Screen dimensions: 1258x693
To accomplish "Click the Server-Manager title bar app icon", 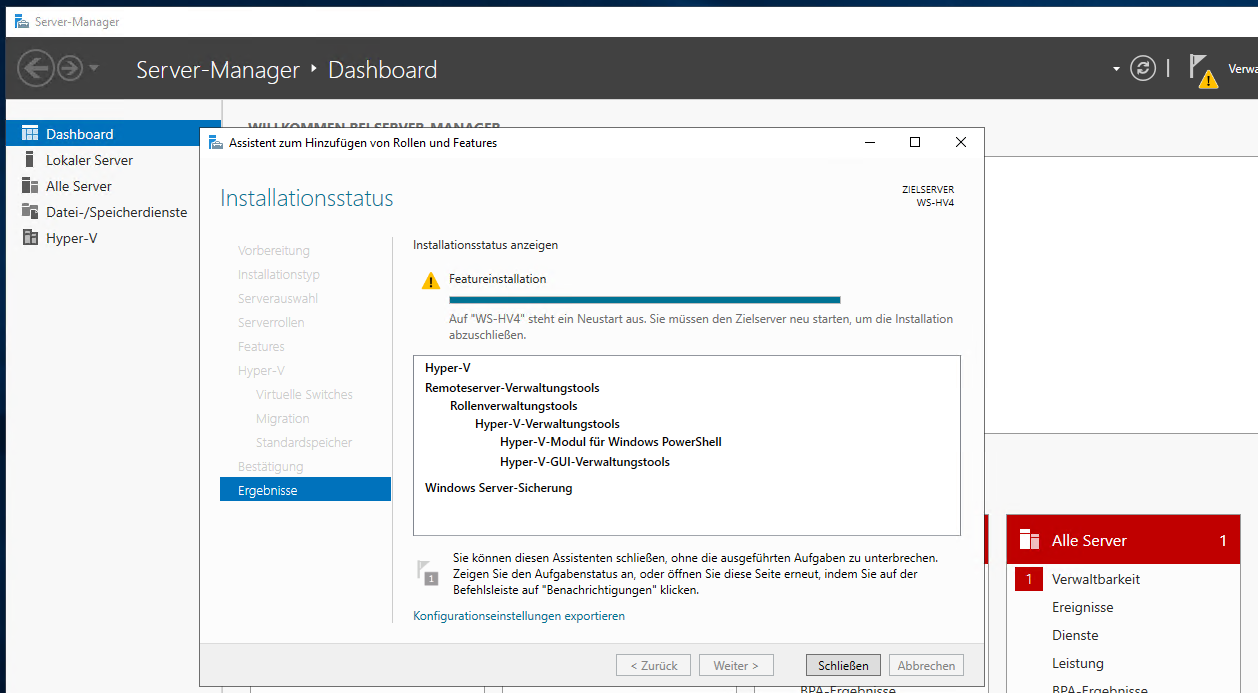I will click(21, 21).
